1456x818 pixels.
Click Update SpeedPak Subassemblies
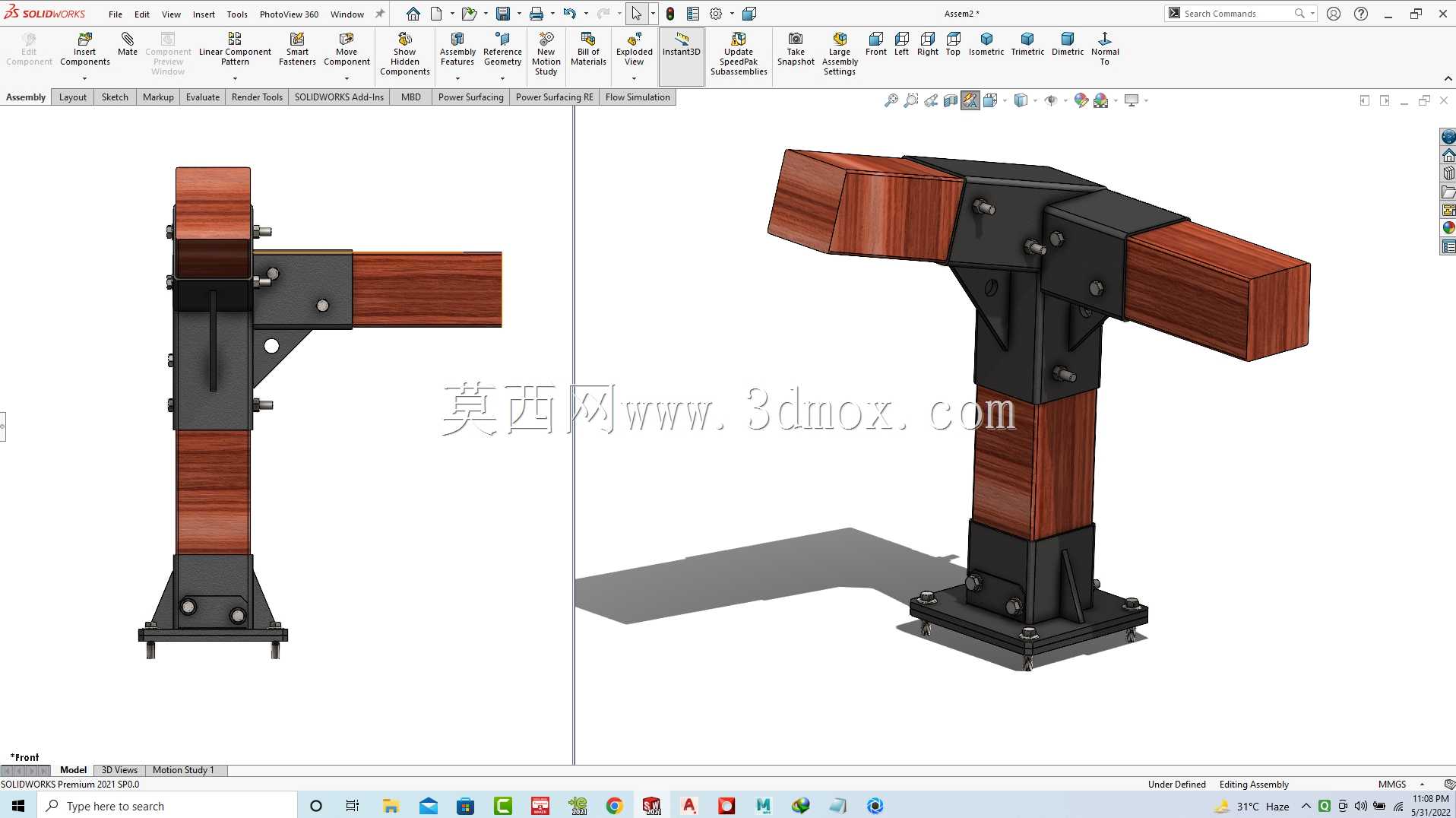tap(739, 54)
